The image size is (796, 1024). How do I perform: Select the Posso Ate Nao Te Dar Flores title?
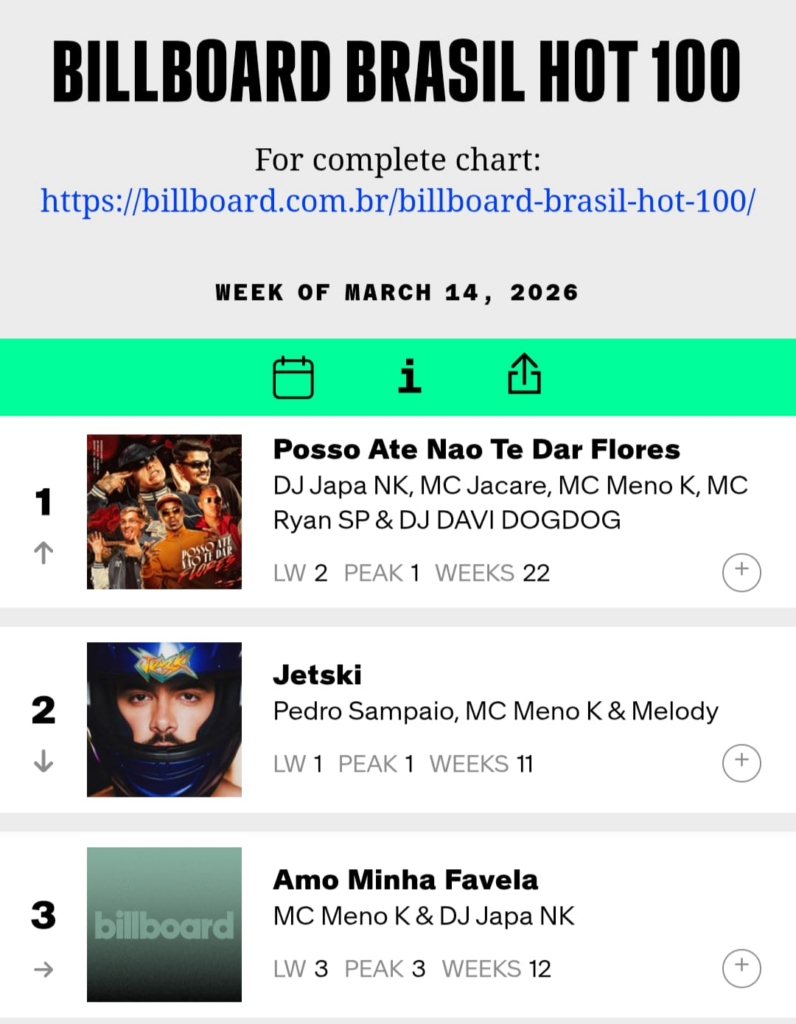tap(476, 449)
